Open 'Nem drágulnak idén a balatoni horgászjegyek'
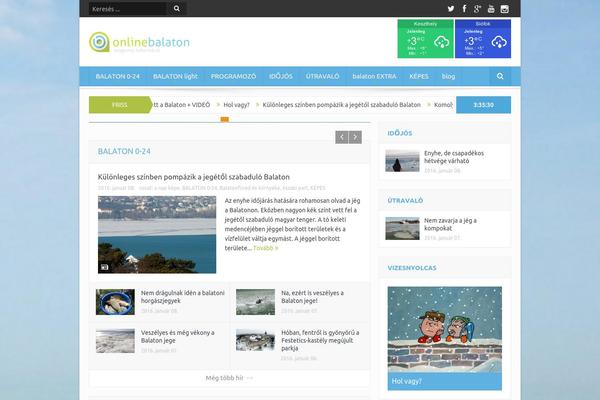The width and height of the screenshot is (600, 400). click(x=183, y=297)
